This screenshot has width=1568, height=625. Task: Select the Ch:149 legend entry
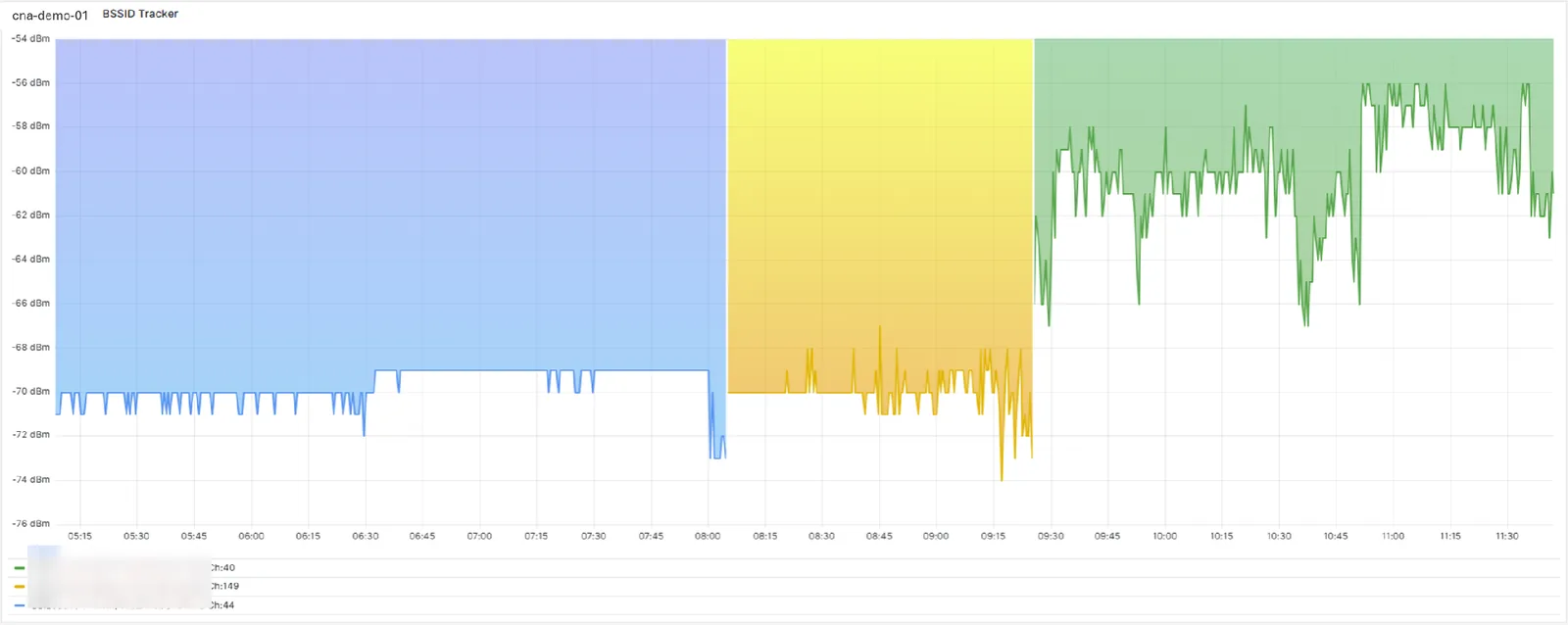(x=224, y=586)
